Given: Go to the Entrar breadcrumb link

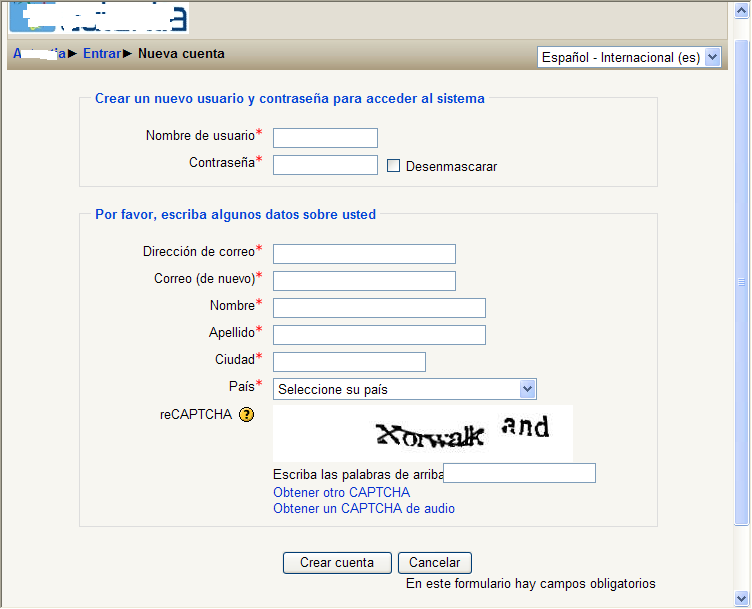Looking at the screenshot, I should click(x=102, y=53).
